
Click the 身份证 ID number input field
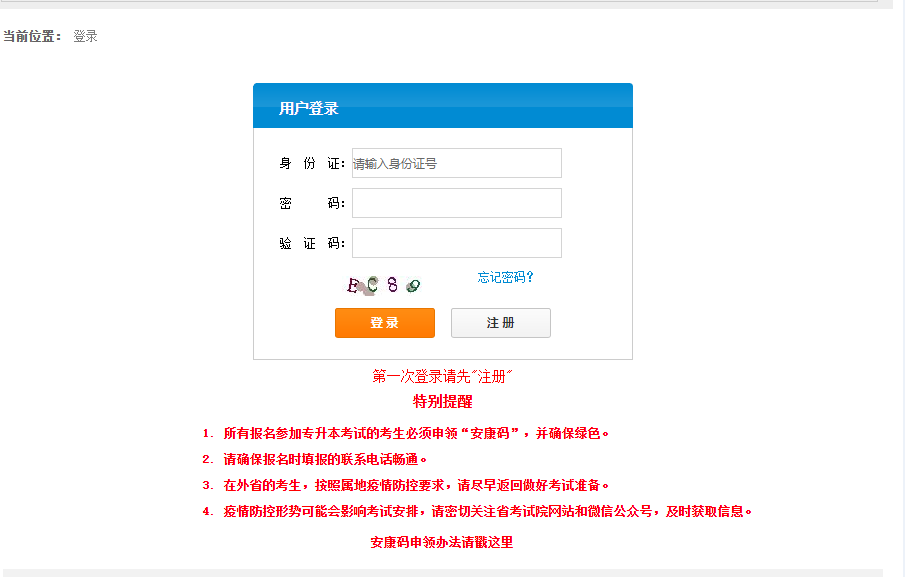pos(456,163)
